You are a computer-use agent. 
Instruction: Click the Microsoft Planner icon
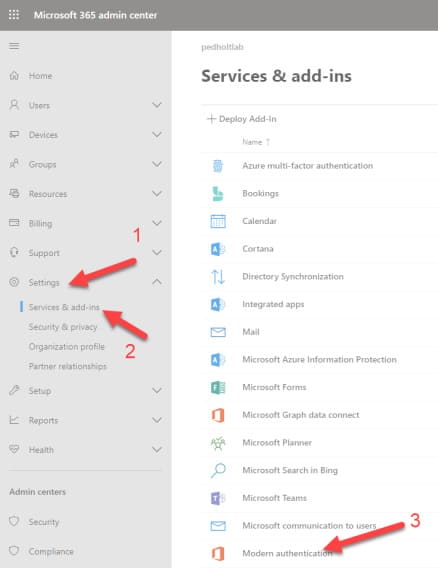(218, 443)
